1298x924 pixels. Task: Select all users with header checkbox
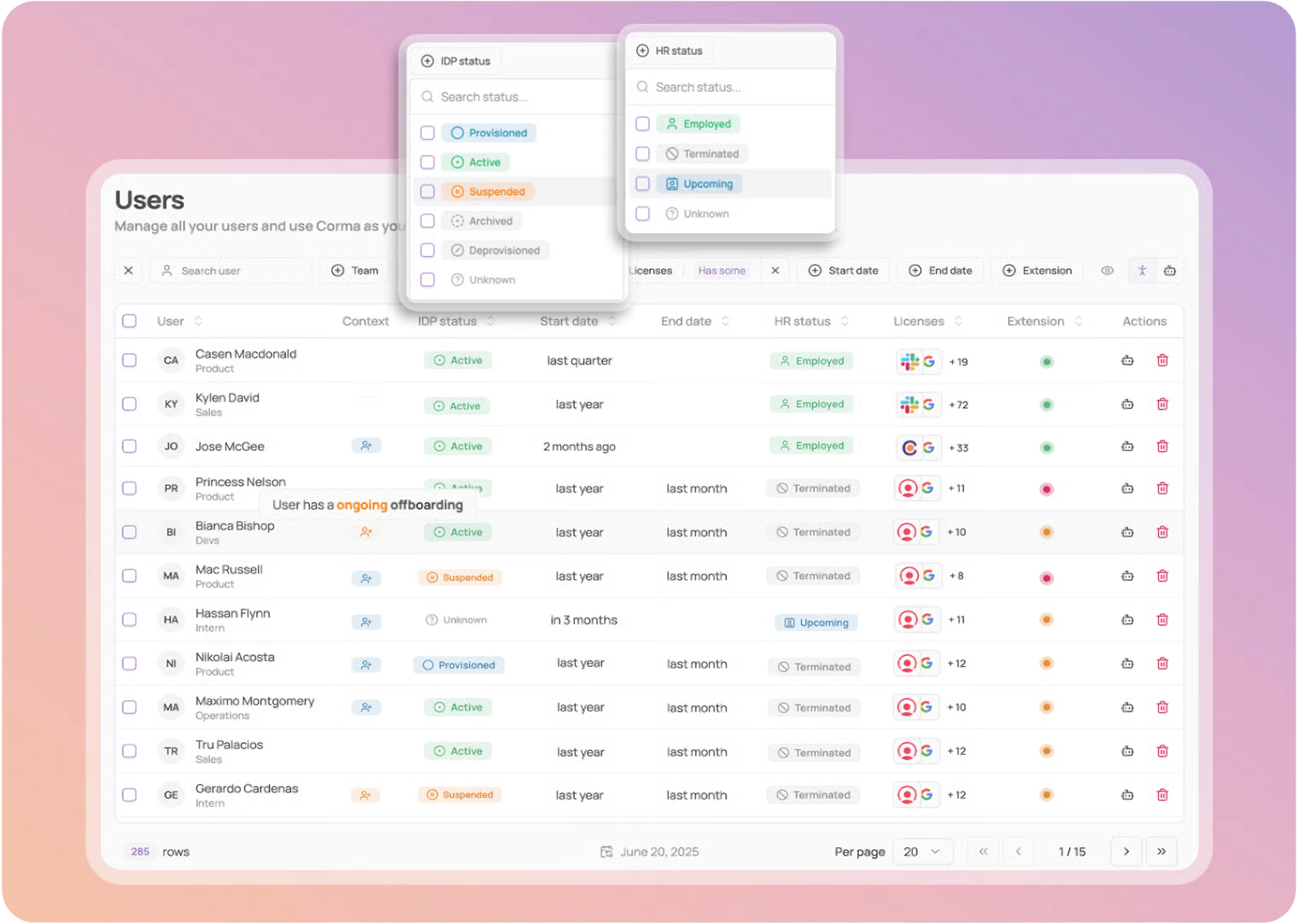click(130, 321)
